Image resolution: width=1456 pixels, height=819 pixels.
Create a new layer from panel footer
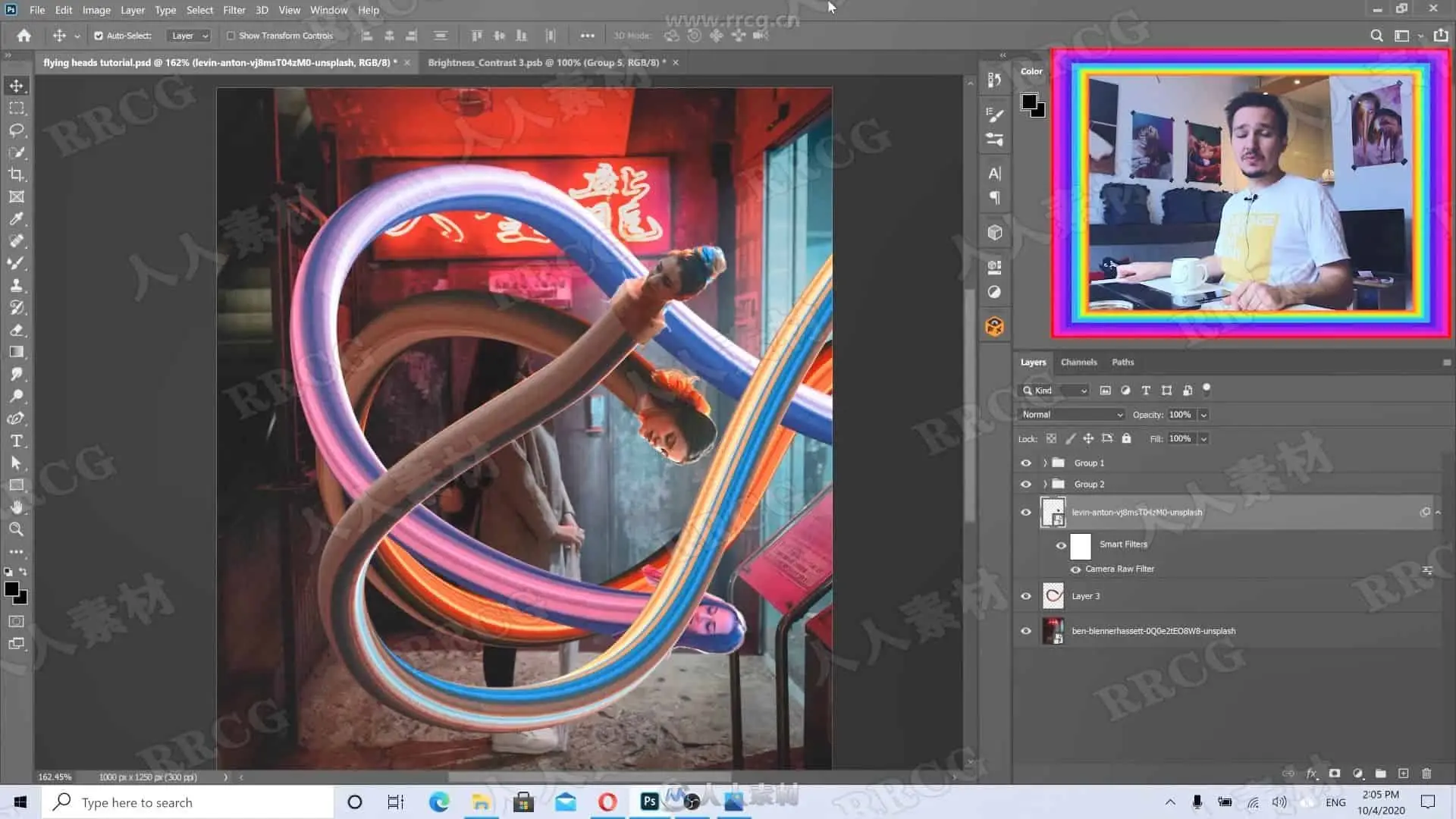pyautogui.click(x=1403, y=773)
